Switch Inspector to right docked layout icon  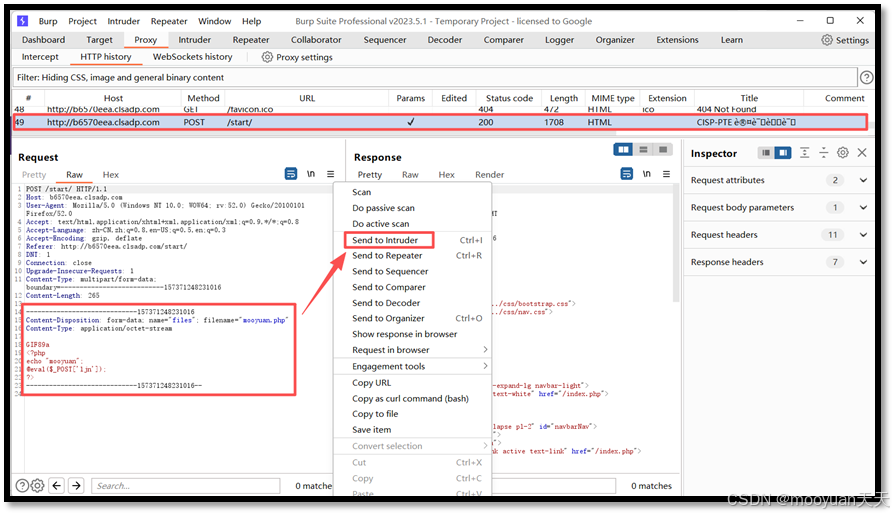pos(783,153)
